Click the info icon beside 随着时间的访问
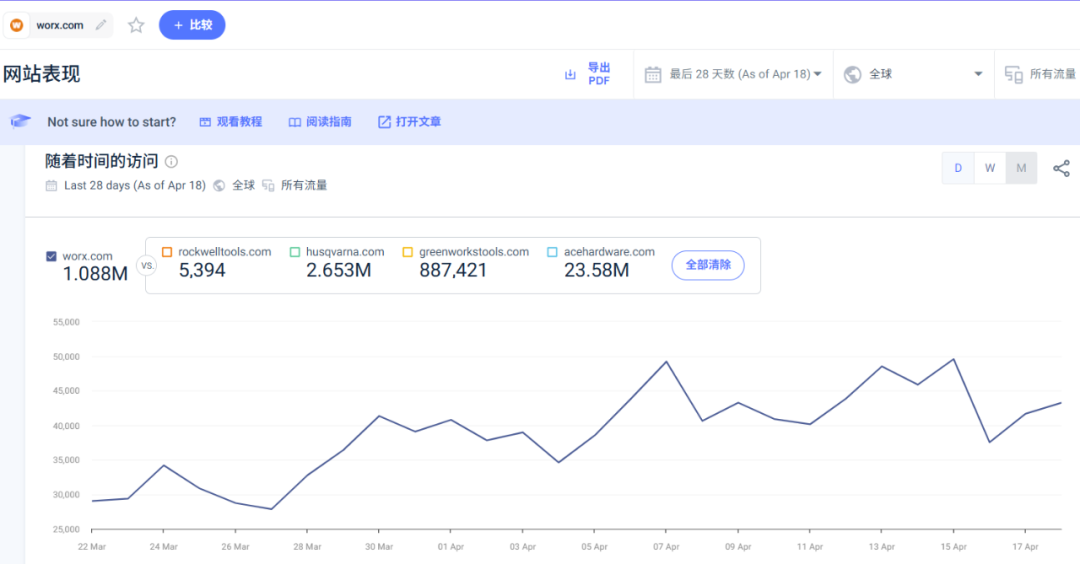 172,162
